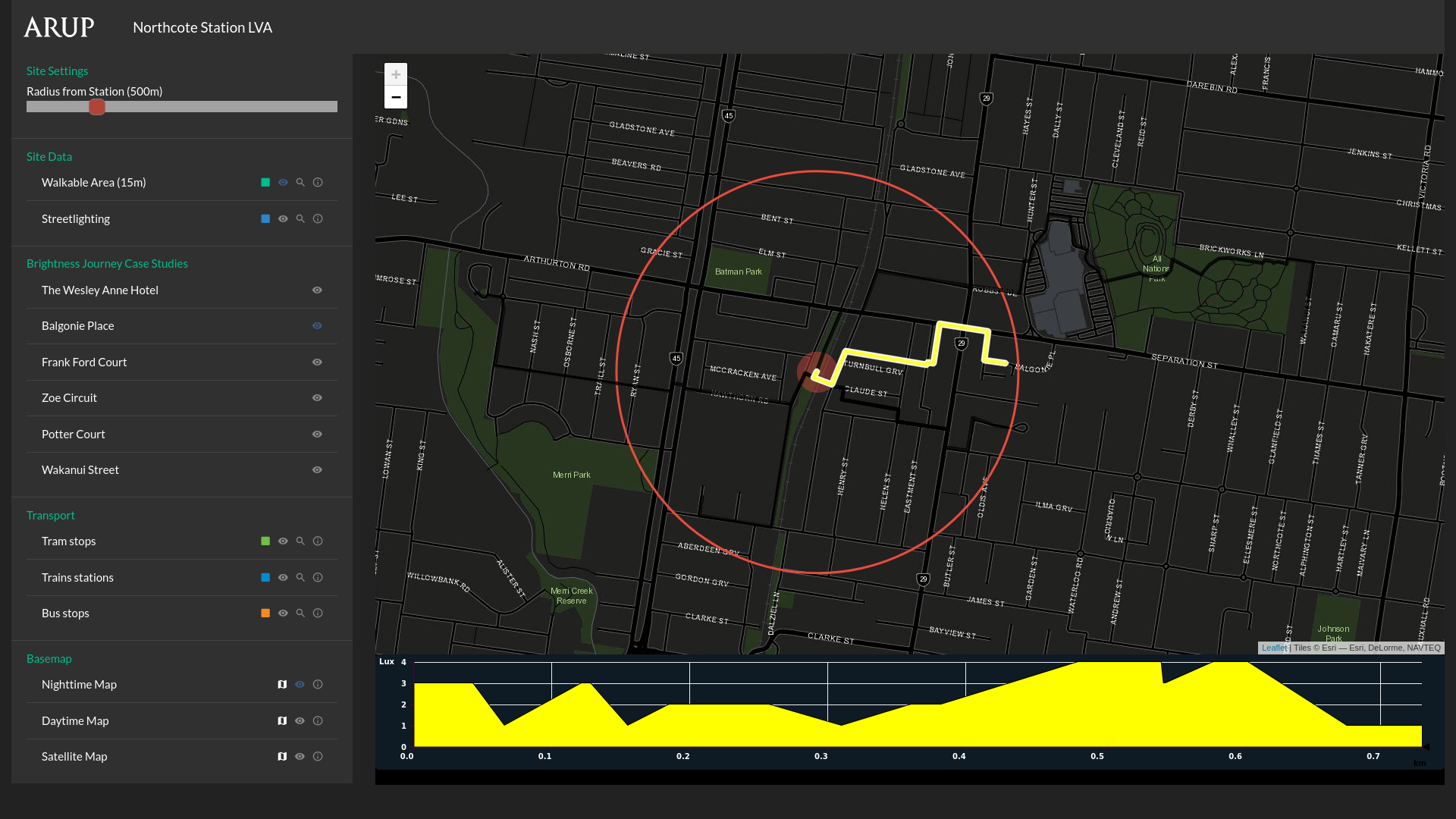This screenshot has height=819, width=1456.
Task: Click the green Tram stops color swatch
Action: (x=265, y=541)
